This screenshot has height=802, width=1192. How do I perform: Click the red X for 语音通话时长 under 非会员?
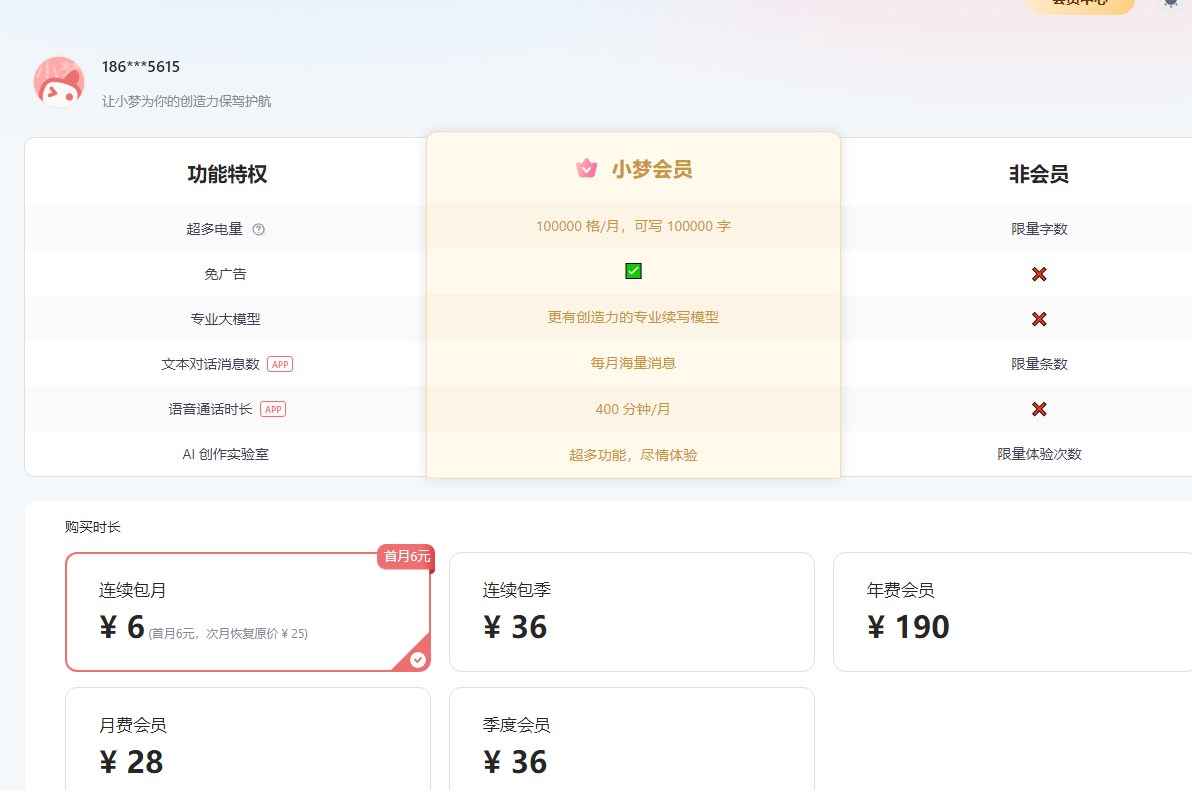[x=1038, y=409]
